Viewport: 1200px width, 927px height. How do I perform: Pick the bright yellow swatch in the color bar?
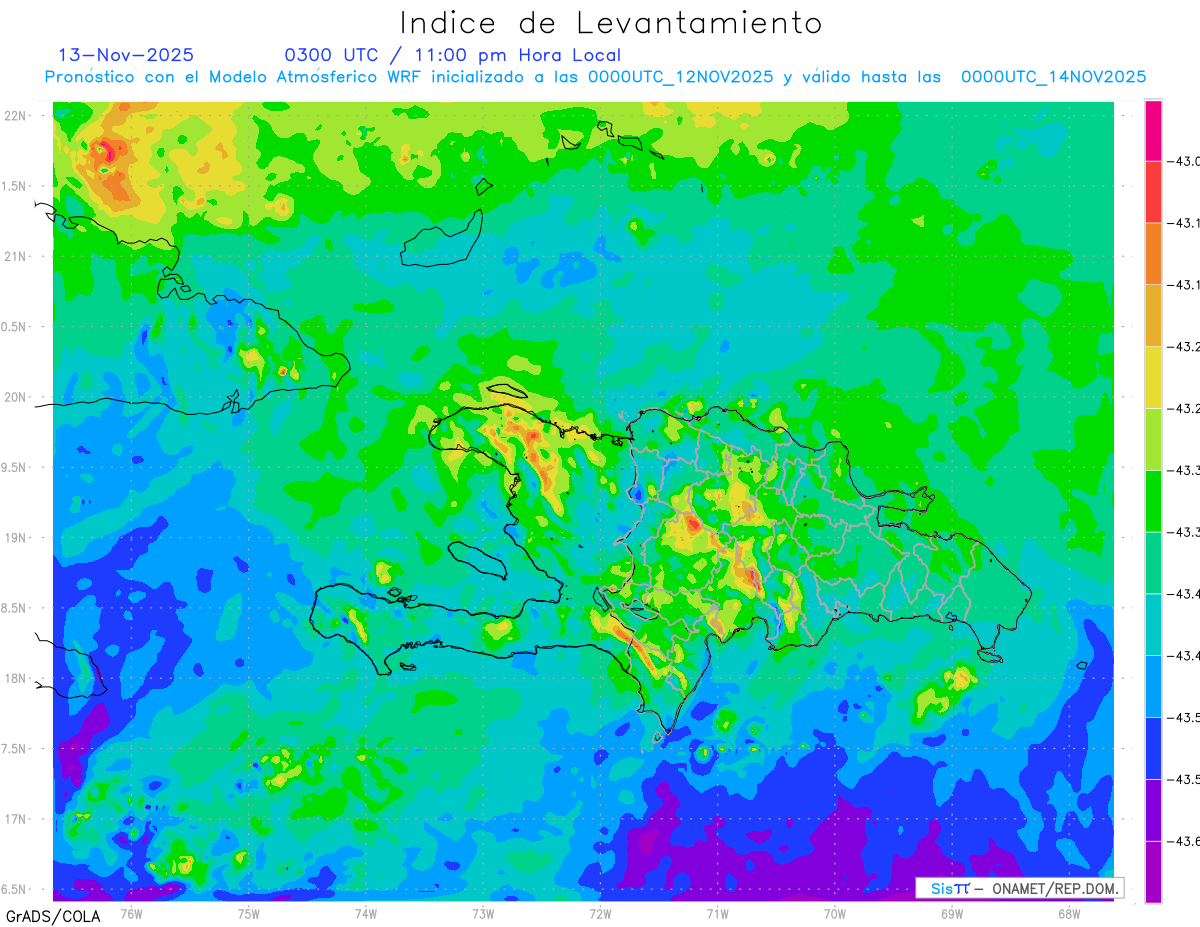click(x=1153, y=377)
